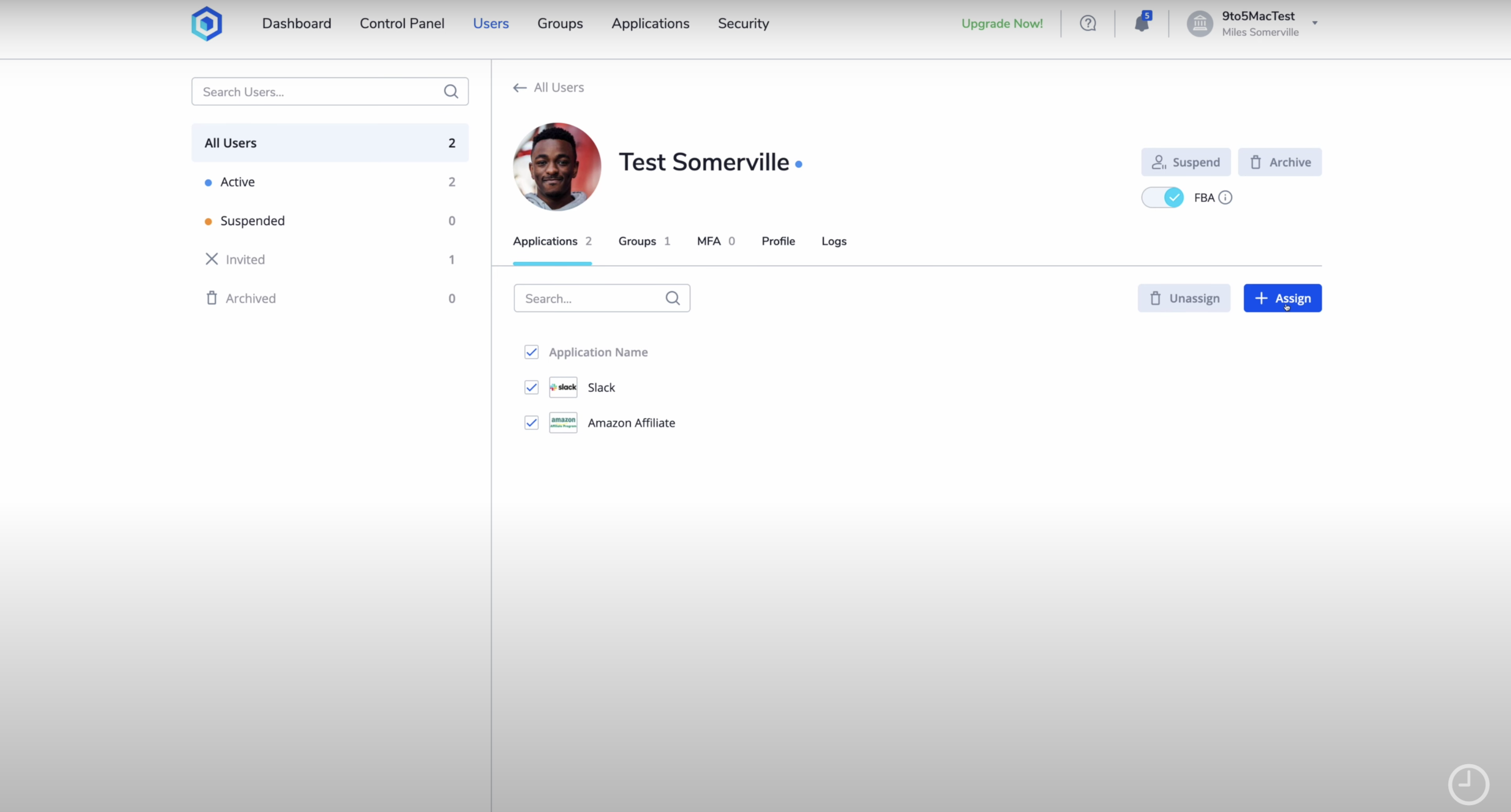Image resolution: width=1511 pixels, height=812 pixels.
Task: Select the Slack application icon
Action: click(563, 387)
